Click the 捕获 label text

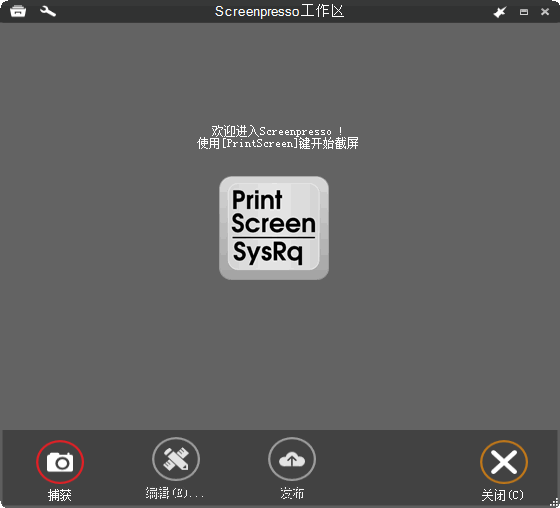point(60,495)
